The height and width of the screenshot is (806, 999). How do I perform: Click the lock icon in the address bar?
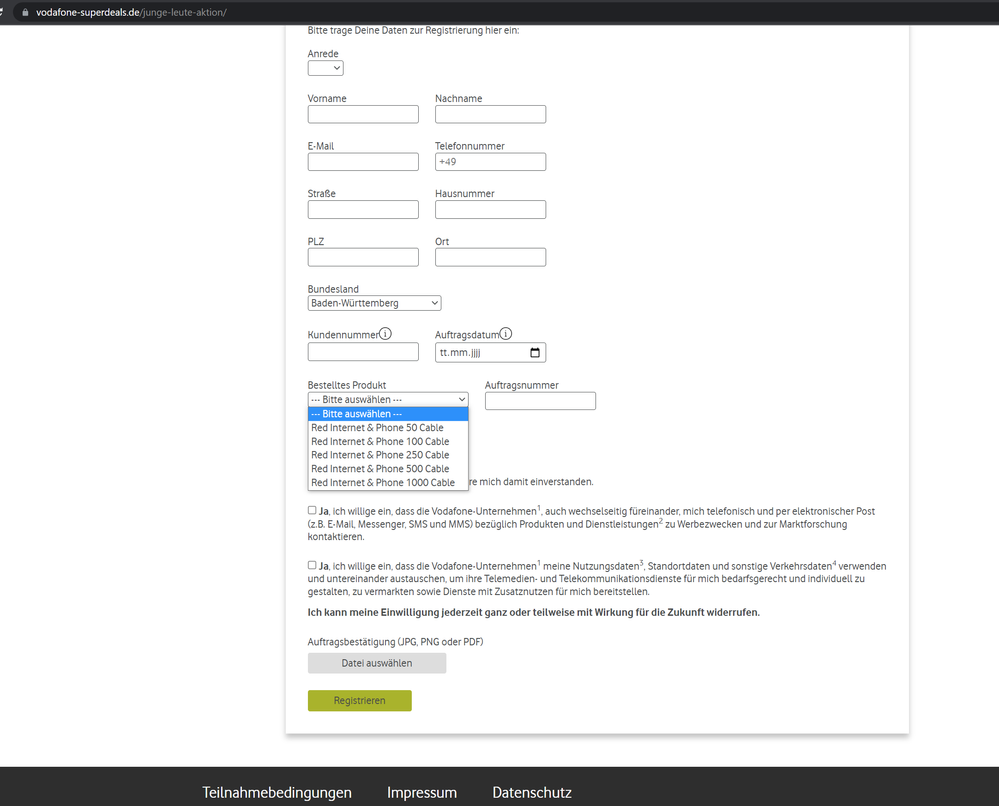25,12
